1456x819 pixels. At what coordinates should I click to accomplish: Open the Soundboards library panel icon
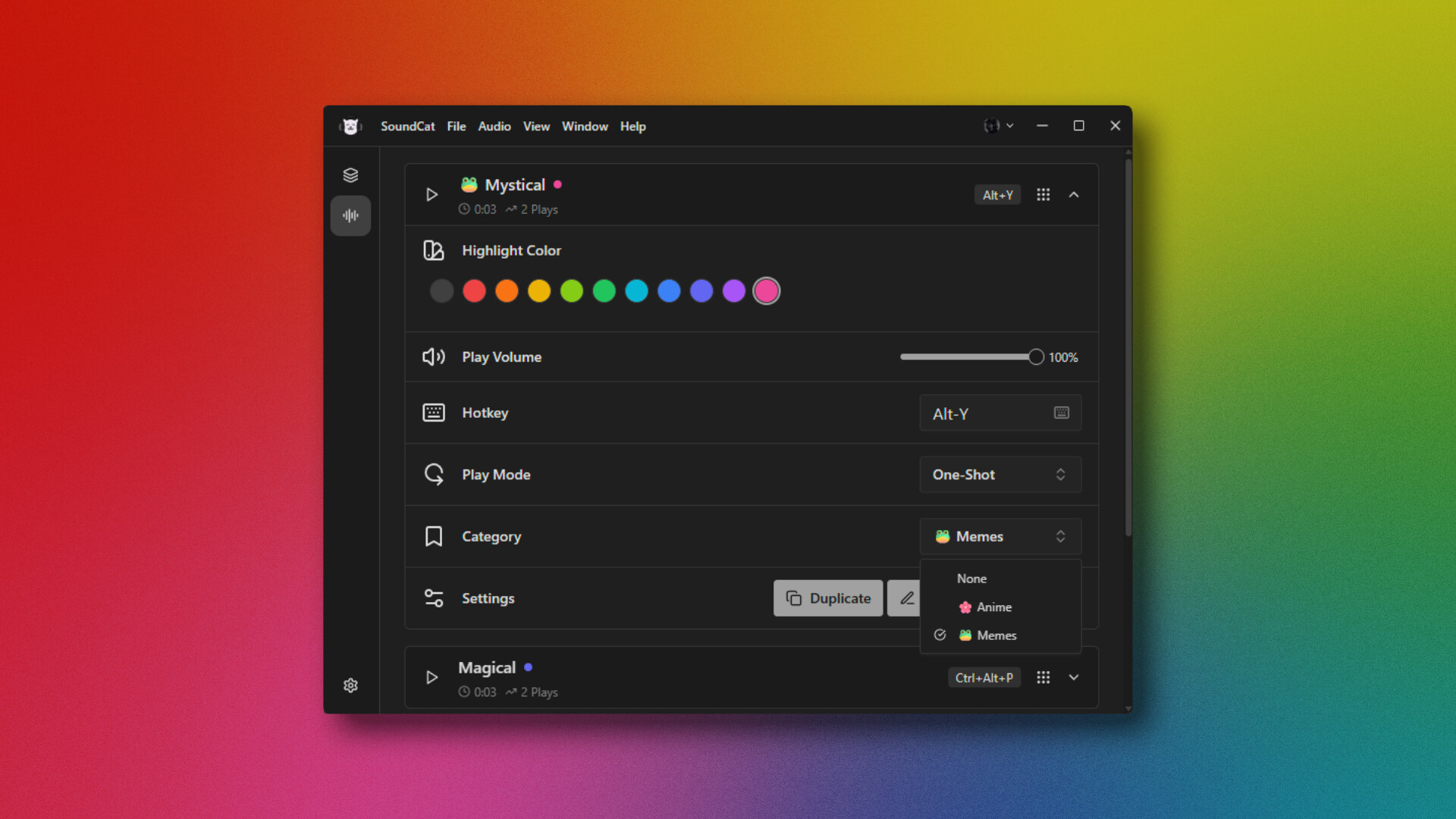tap(350, 174)
